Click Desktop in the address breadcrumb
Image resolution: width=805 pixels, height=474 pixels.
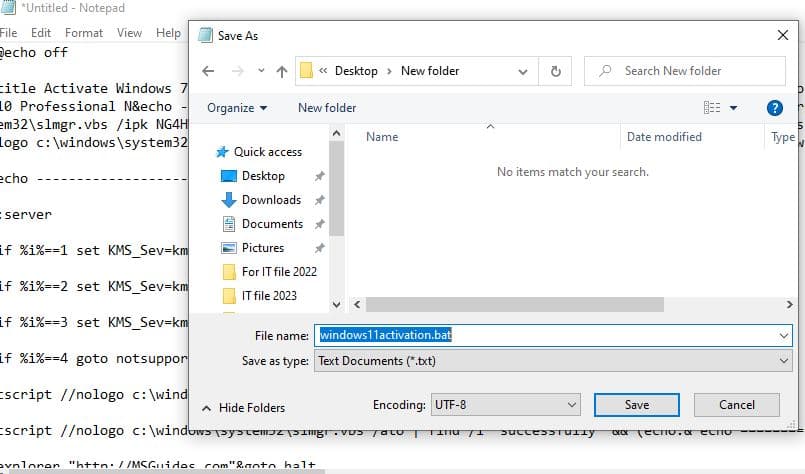click(x=356, y=71)
